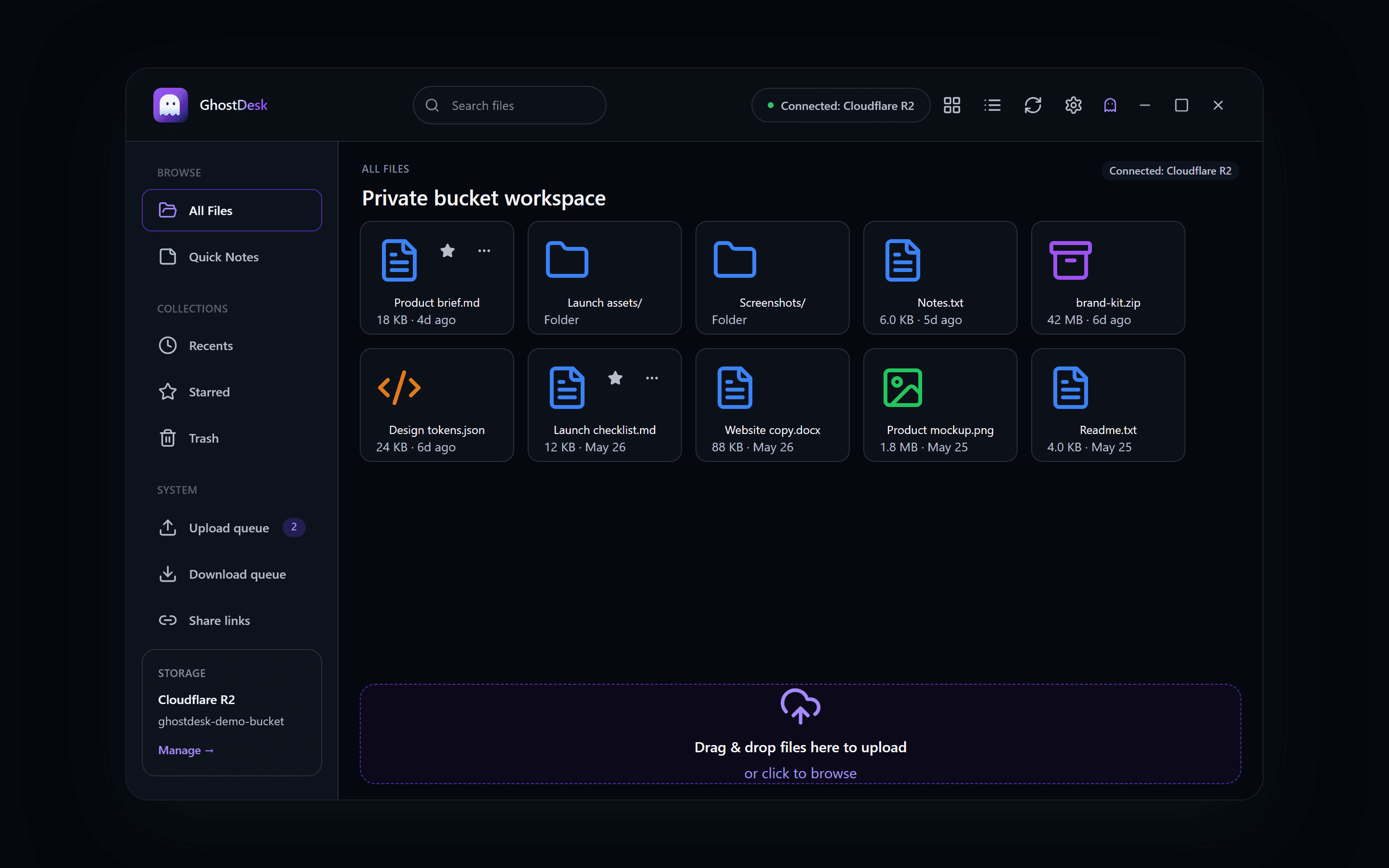Click the Product mockup.png filename
Screen dimensions: 1389x868
940,430
